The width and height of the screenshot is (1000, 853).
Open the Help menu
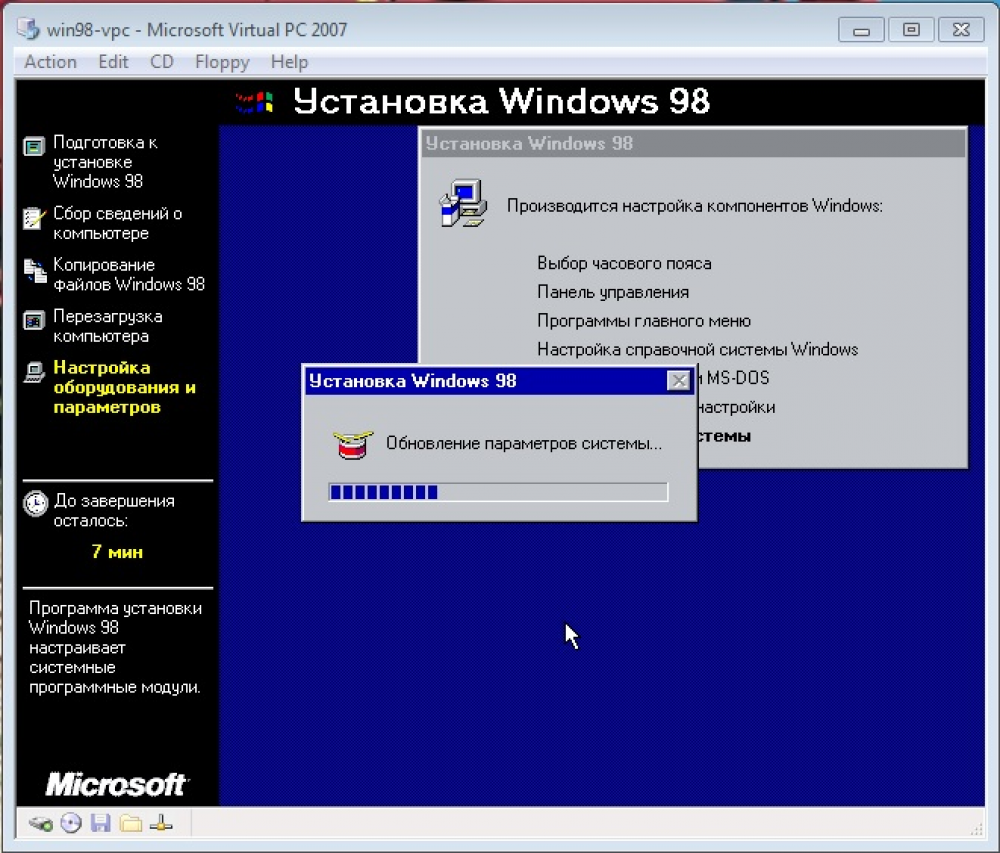coord(289,62)
